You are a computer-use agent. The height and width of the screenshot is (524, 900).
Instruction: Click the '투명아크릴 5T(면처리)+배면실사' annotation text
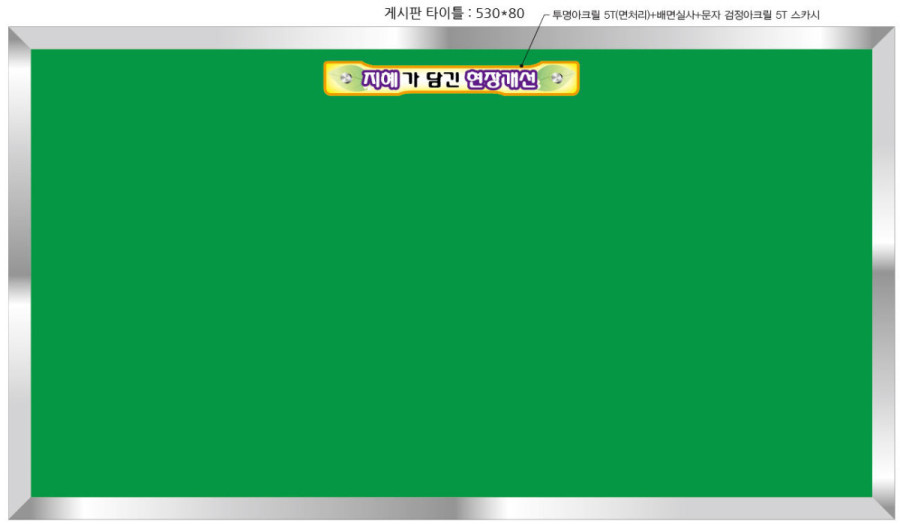click(x=623, y=15)
